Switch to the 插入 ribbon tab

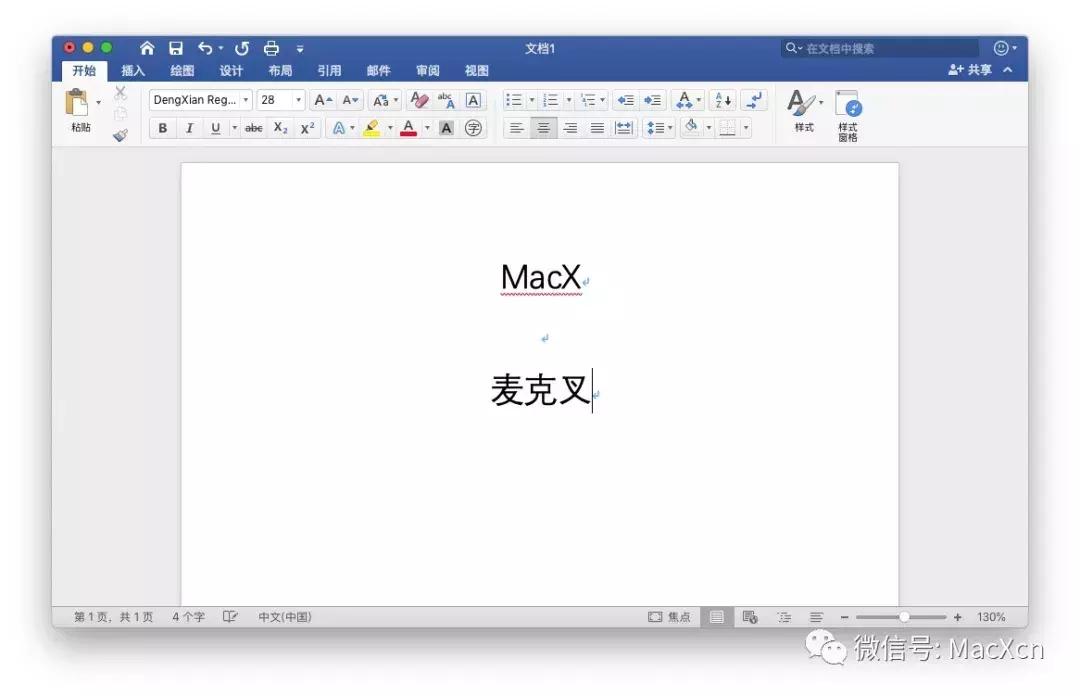point(133,70)
